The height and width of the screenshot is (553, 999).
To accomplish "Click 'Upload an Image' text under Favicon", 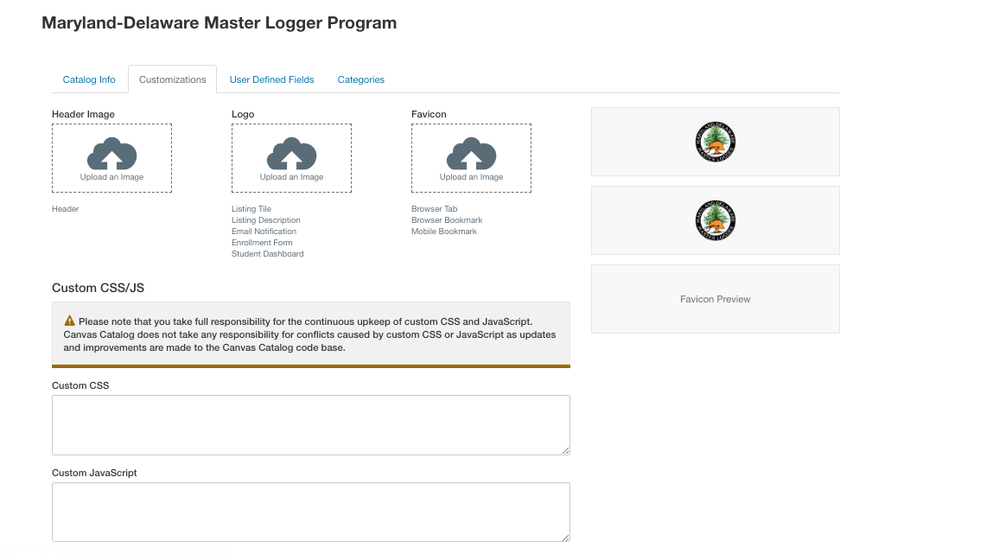I will pos(471,177).
